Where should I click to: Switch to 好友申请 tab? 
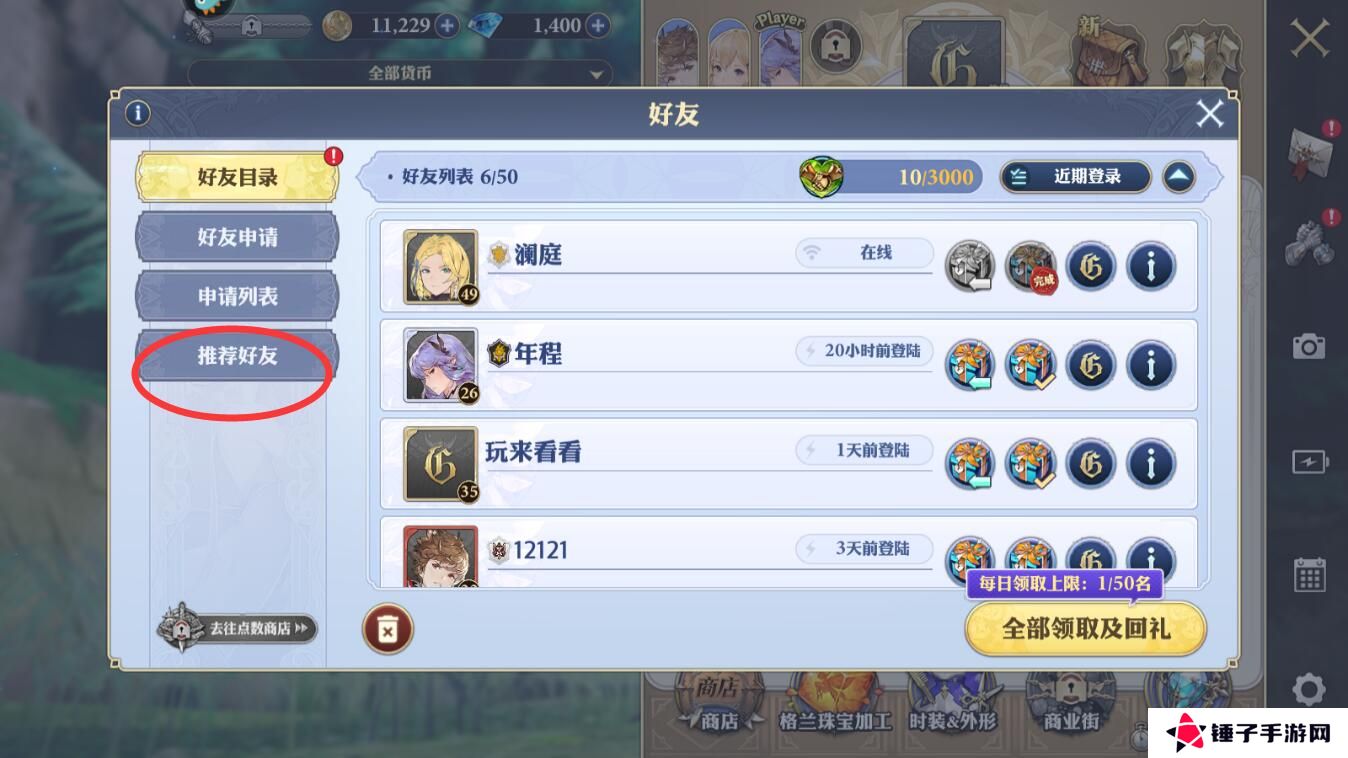click(237, 237)
